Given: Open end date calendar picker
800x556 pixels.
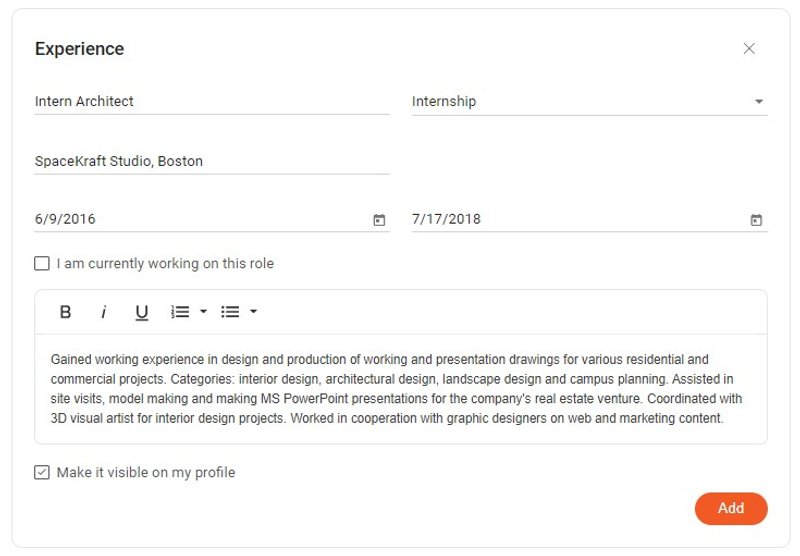Looking at the screenshot, I should pos(756,220).
